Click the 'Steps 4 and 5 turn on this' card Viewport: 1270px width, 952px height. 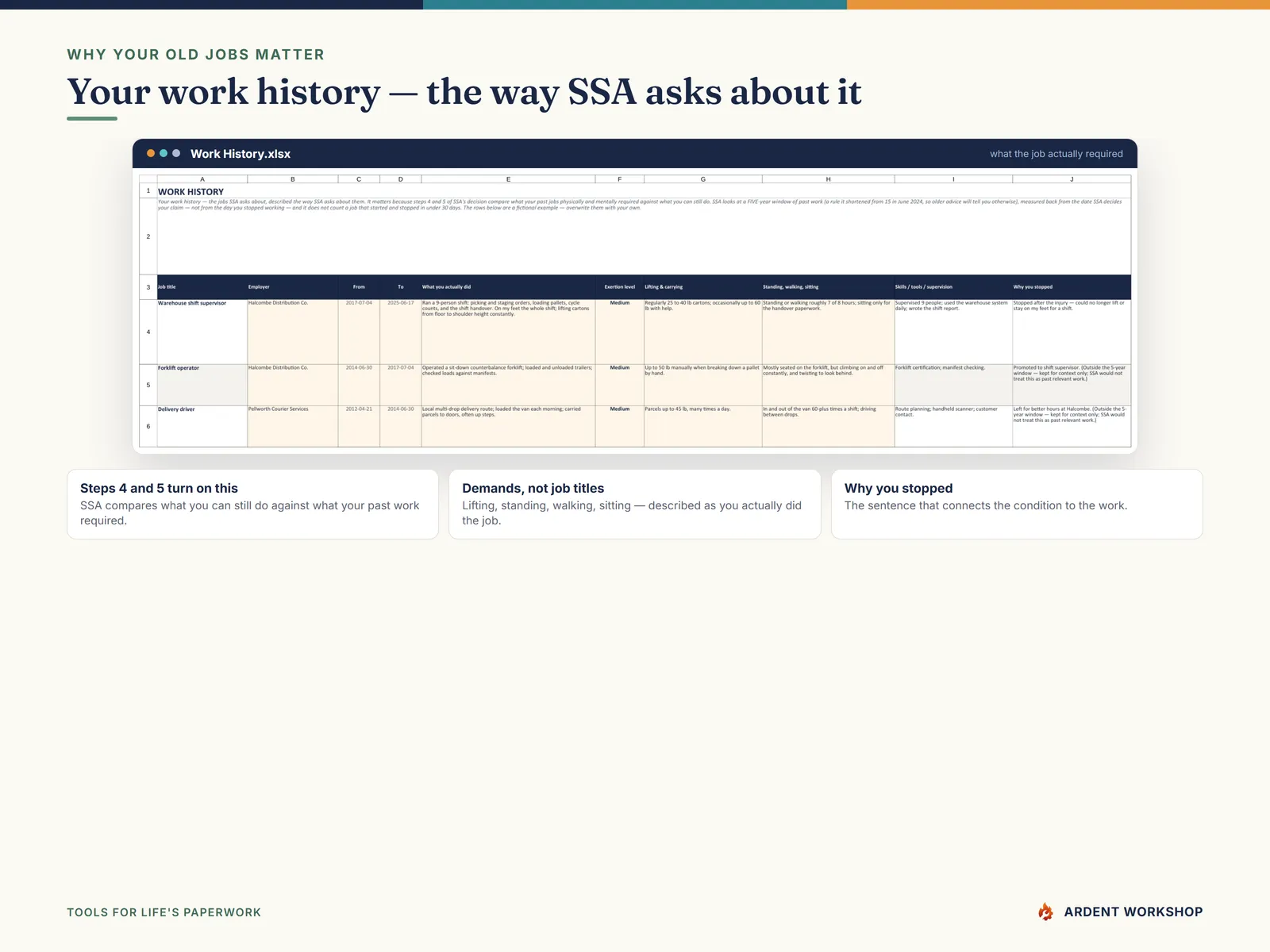(x=252, y=504)
